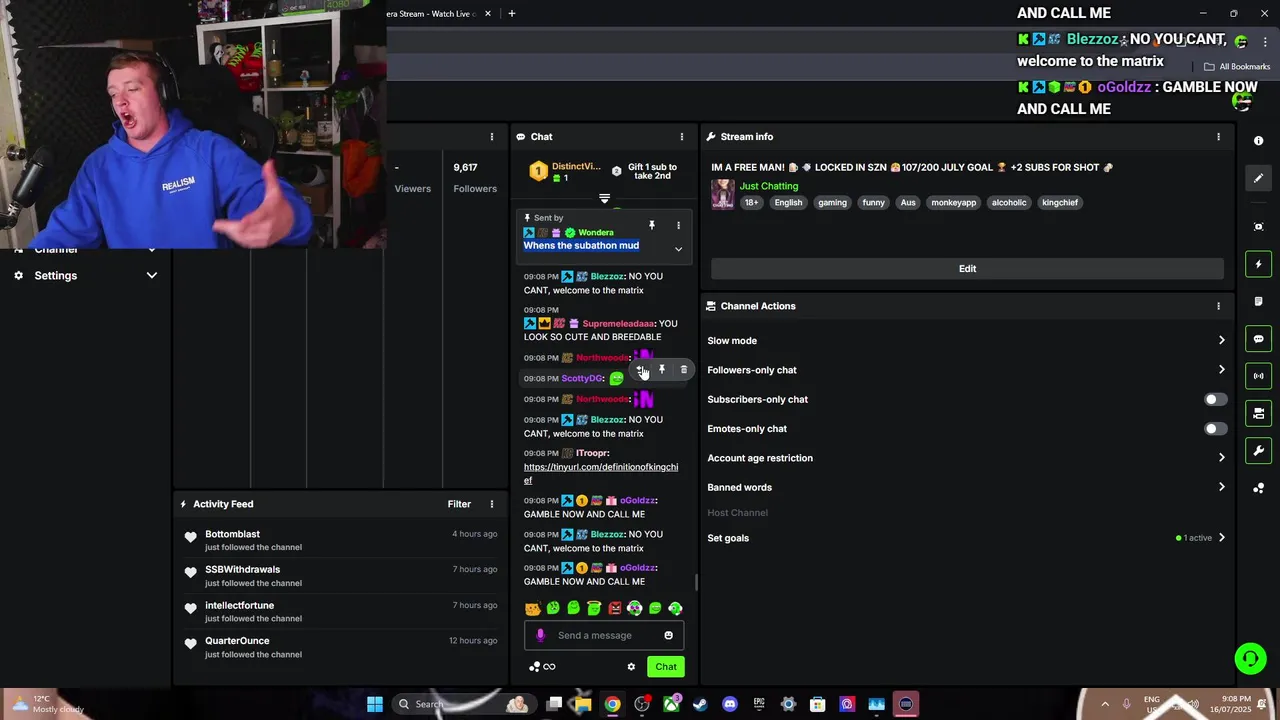The image size is (1280, 720).
Task: Delete the ScottyDG message with trash icon
Action: click(x=684, y=369)
